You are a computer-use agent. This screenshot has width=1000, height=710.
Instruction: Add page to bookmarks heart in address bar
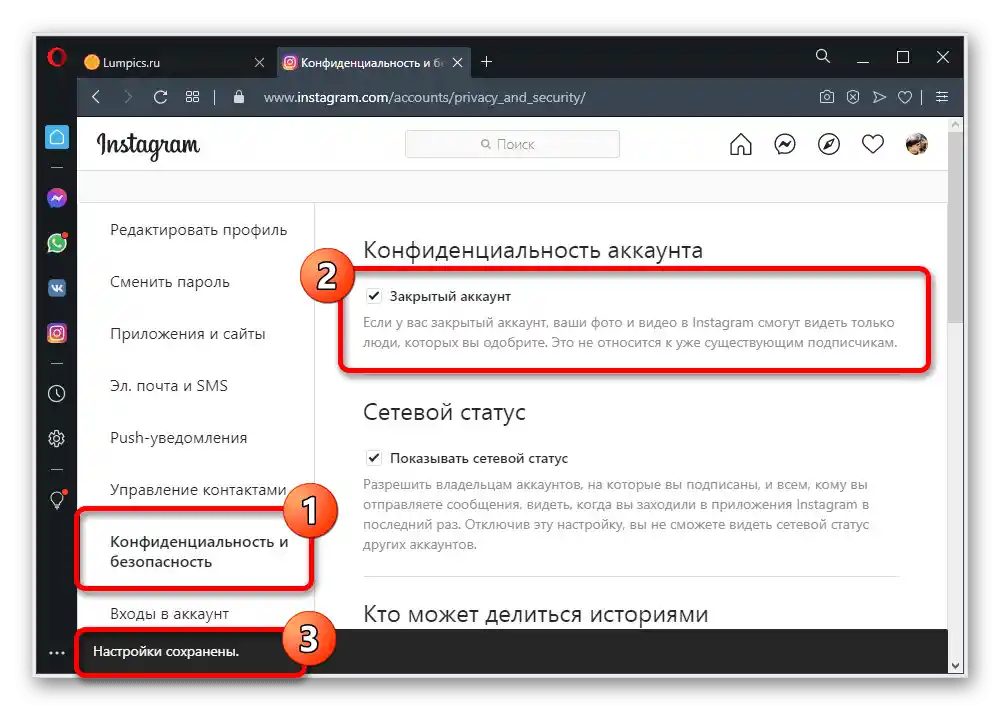(x=904, y=98)
